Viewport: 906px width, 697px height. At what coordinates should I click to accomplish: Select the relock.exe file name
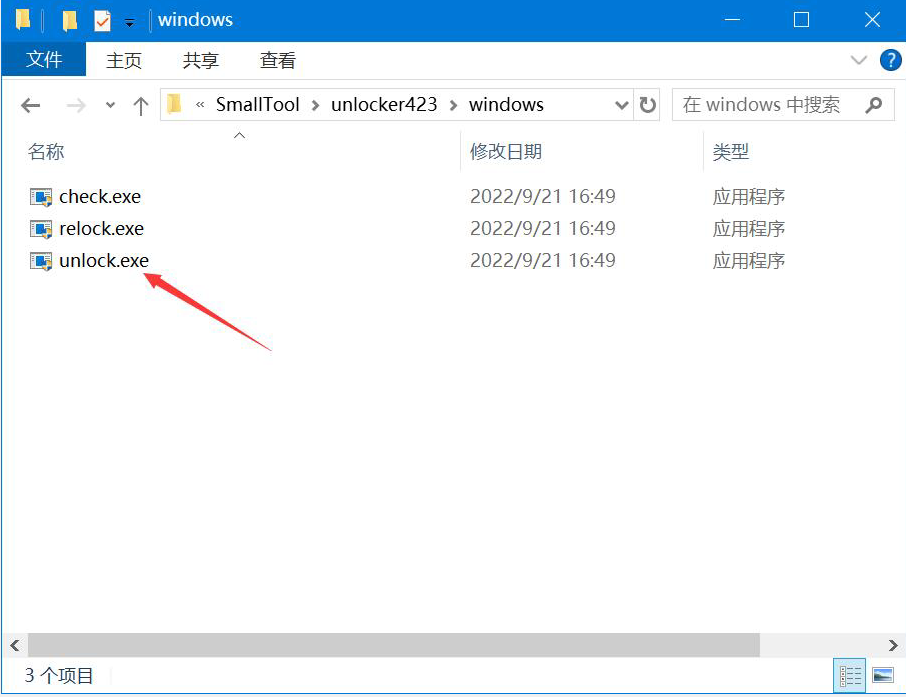tap(101, 228)
